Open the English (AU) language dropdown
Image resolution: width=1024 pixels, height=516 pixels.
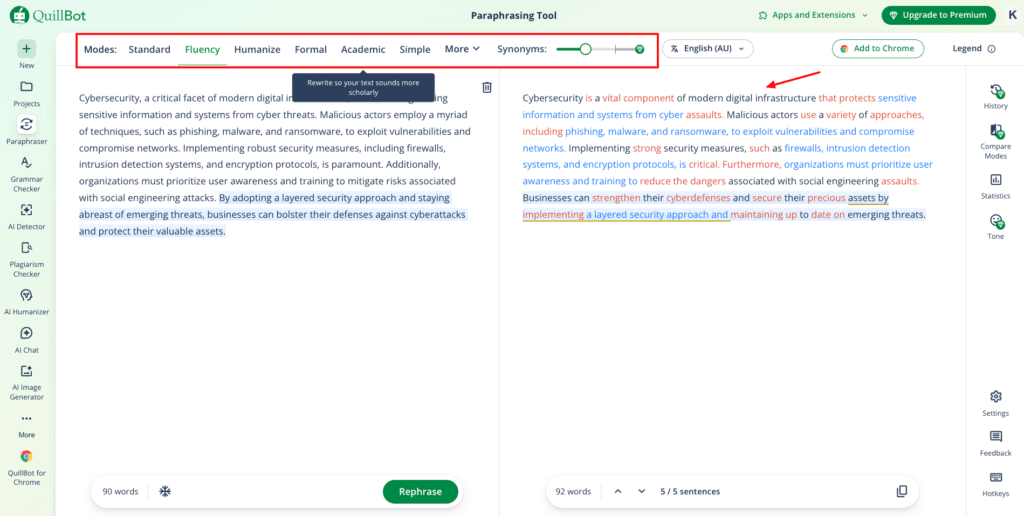tap(708, 49)
